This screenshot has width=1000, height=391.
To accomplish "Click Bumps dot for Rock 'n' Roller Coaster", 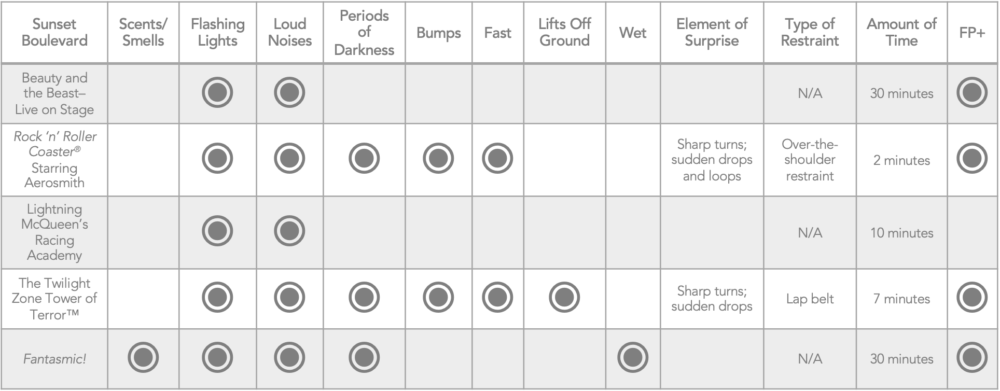I will pyautogui.click(x=438, y=158).
